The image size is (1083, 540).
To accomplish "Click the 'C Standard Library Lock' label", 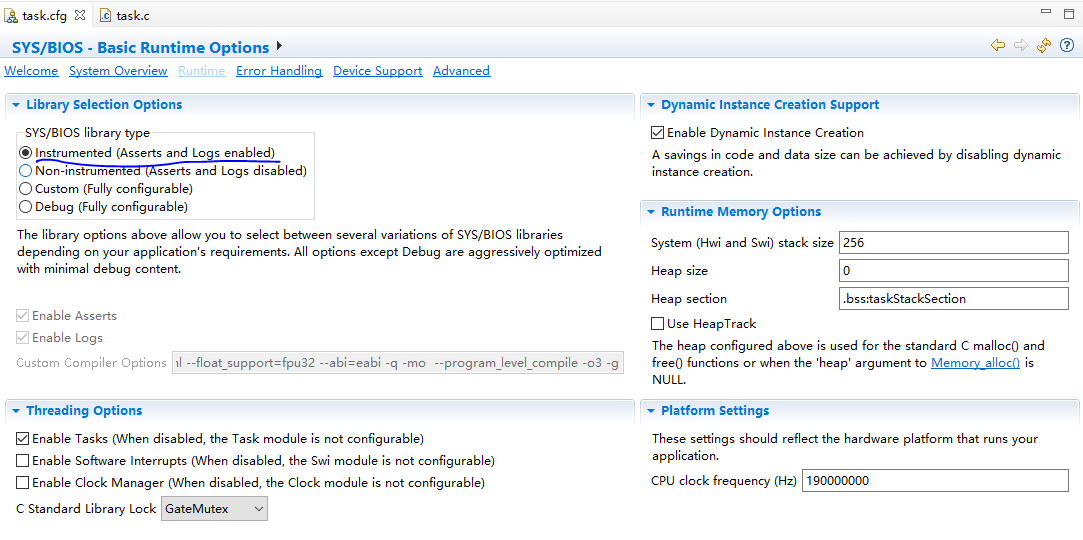I will click(x=86, y=509).
